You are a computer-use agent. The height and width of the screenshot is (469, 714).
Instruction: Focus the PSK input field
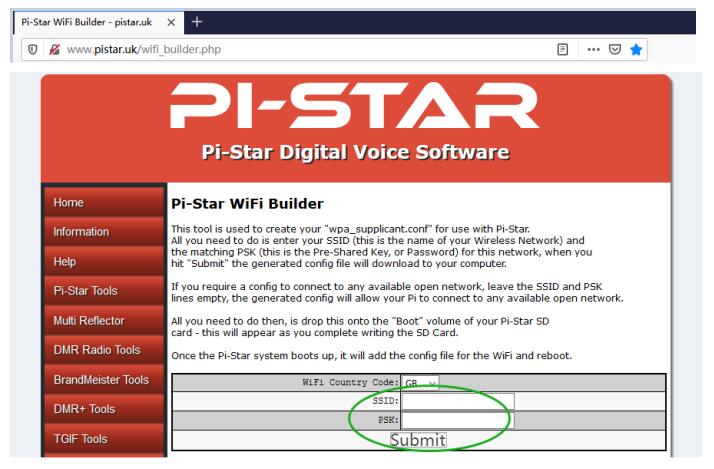click(458, 420)
